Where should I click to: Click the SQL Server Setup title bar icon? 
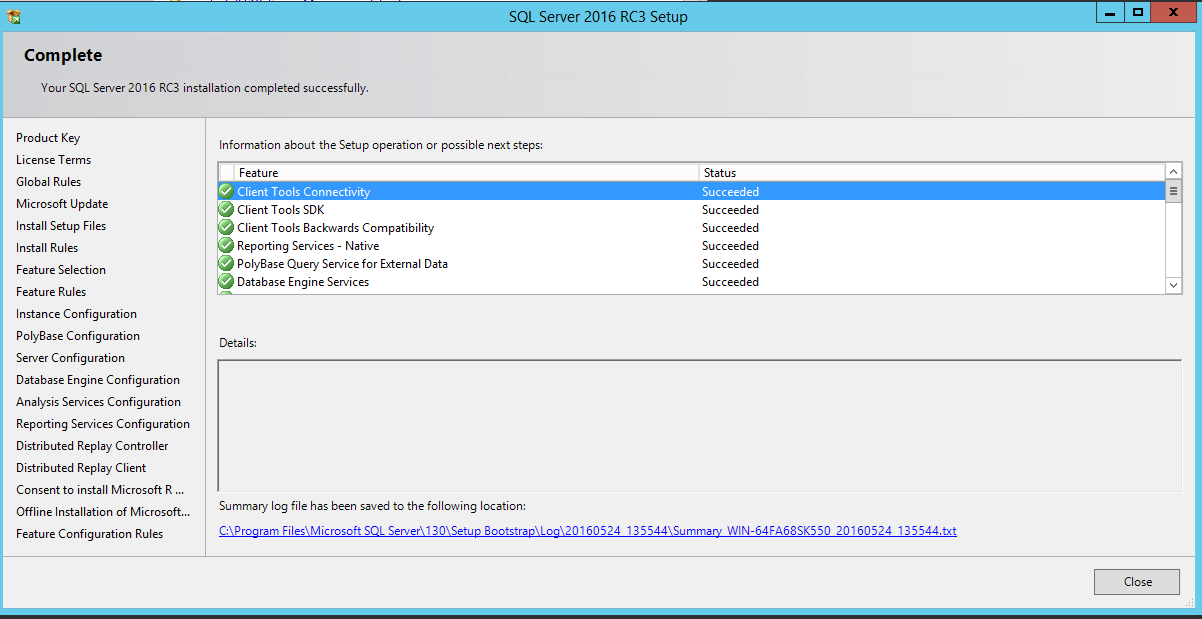[x=14, y=16]
